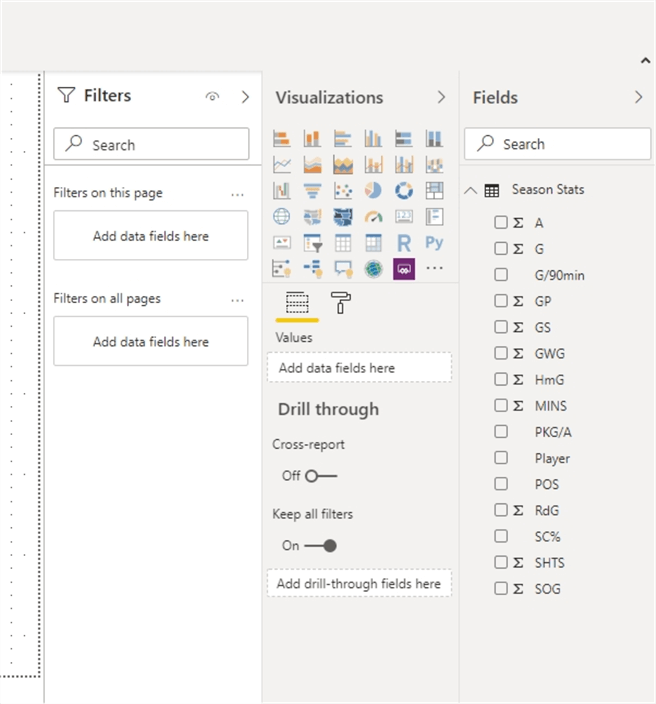Select the donut chart visualization
Viewport: 656px width, 704px height.
(x=404, y=190)
